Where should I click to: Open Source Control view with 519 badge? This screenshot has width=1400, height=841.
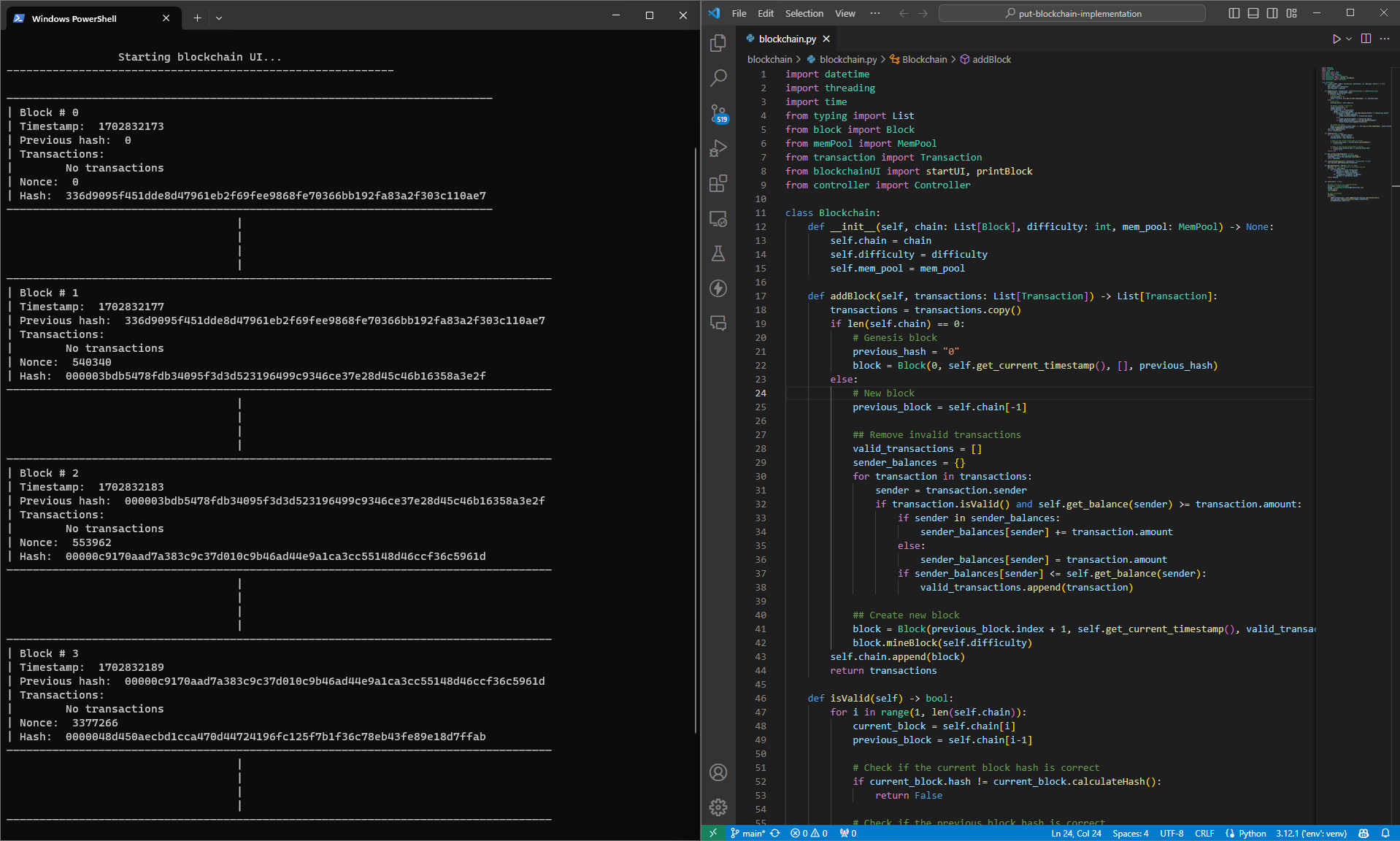(718, 113)
